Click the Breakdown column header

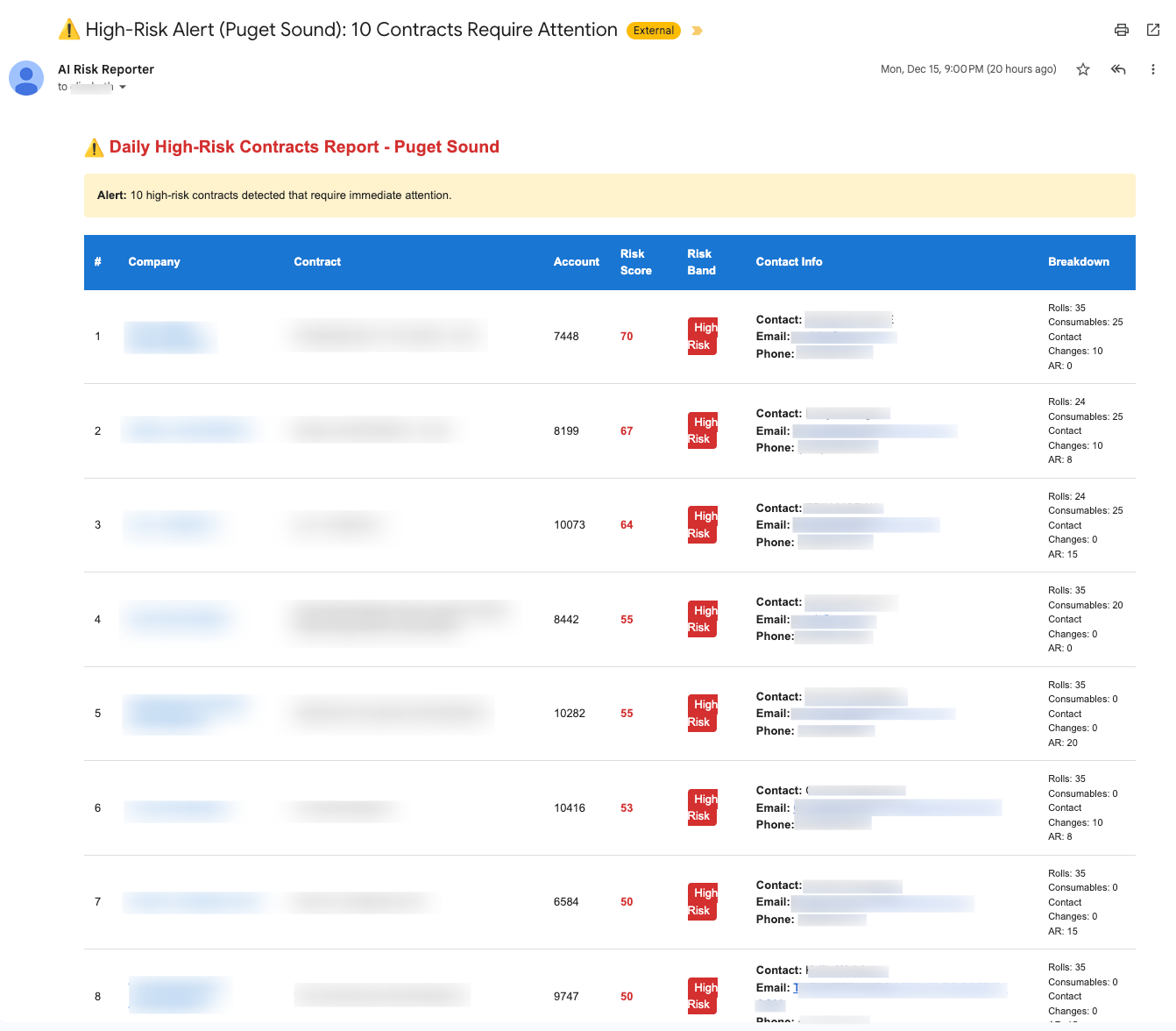1078,262
